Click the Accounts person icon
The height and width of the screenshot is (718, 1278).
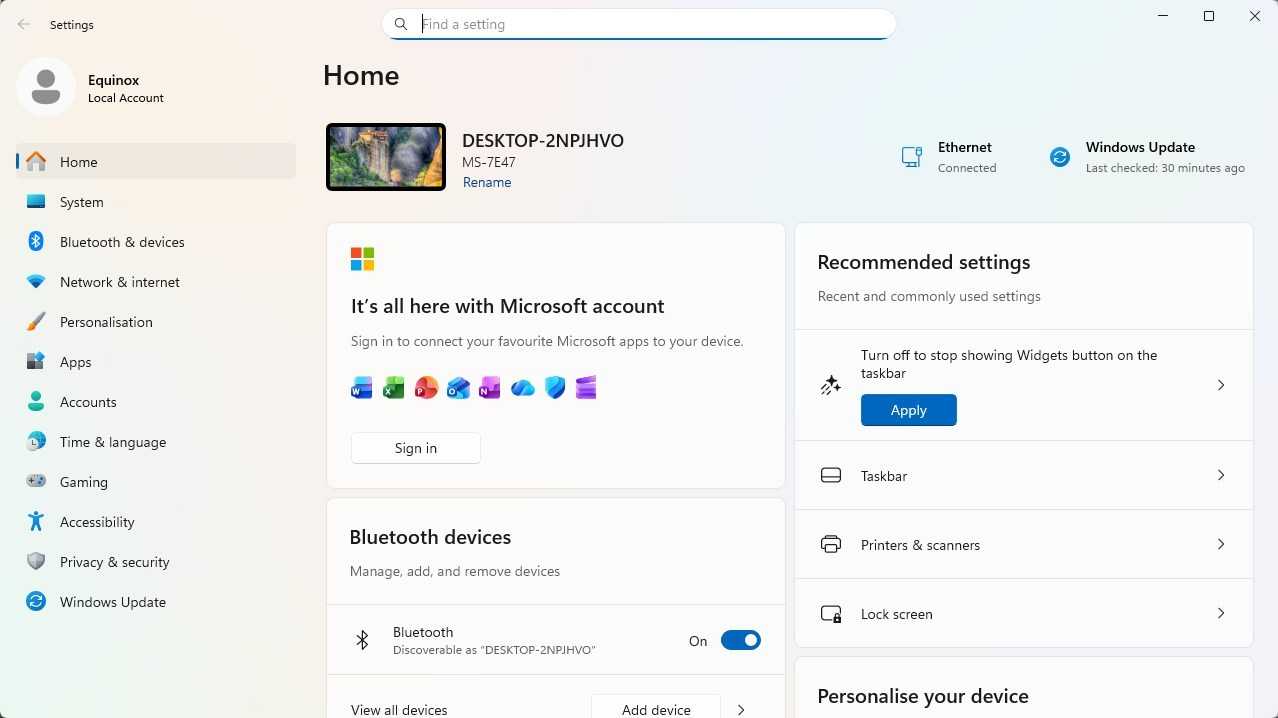click(x=36, y=401)
